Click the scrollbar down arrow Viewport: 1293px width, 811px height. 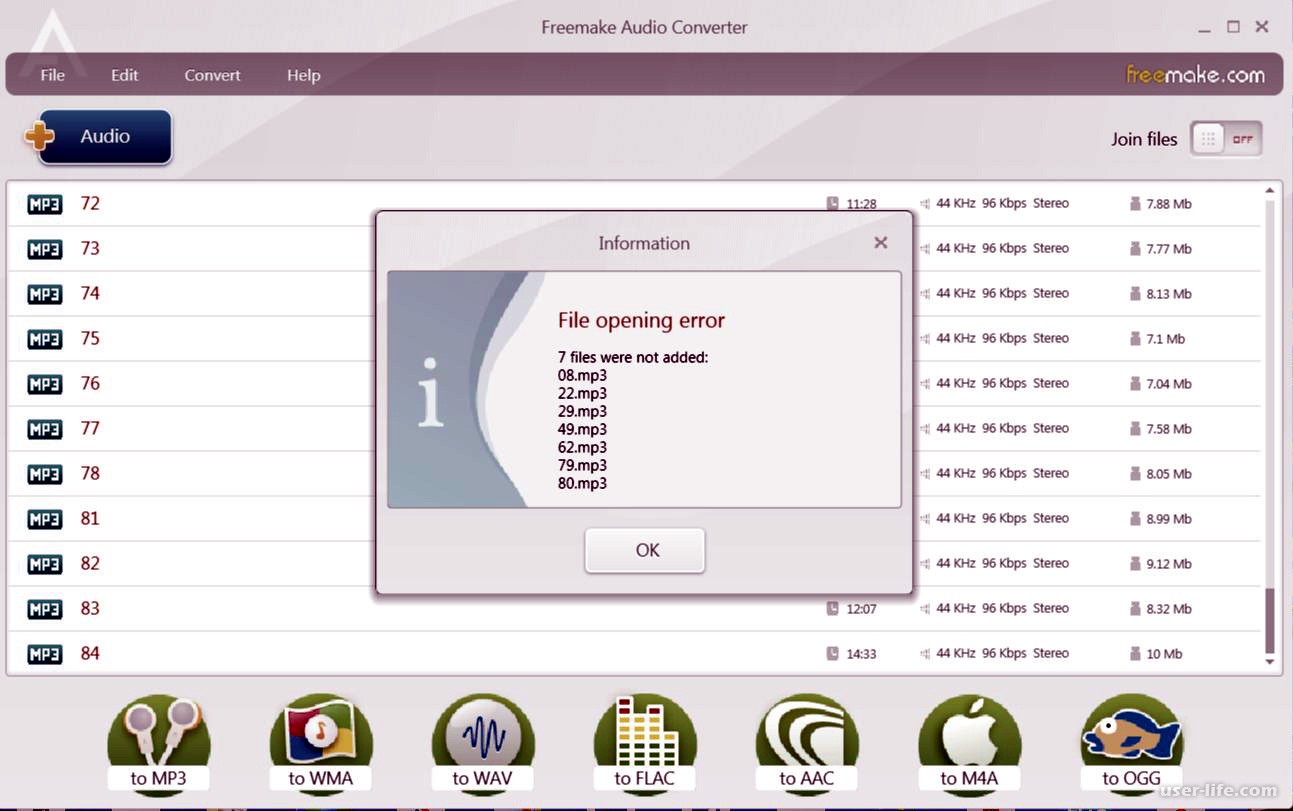click(x=1270, y=662)
